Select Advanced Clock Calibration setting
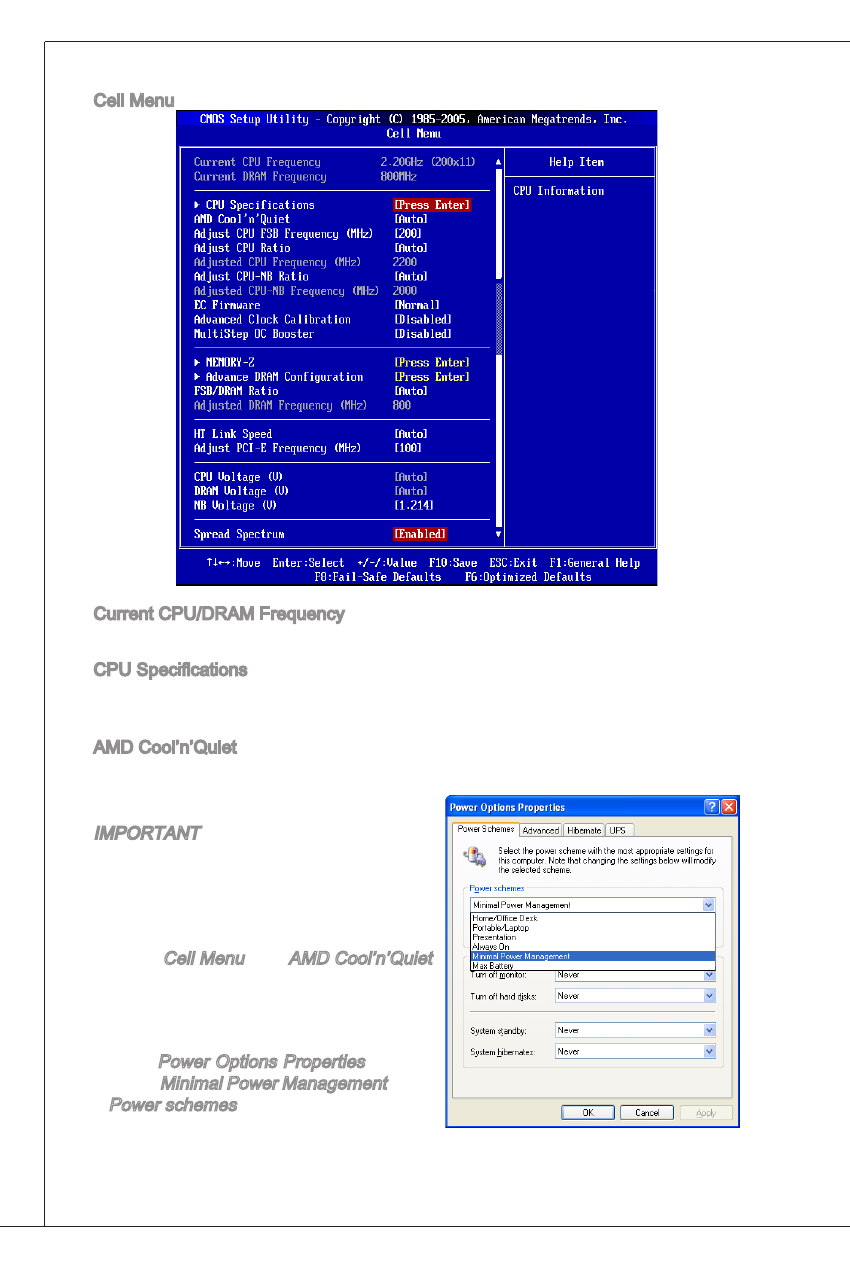Screen dimensions: 850x1276 click(323, 319)
